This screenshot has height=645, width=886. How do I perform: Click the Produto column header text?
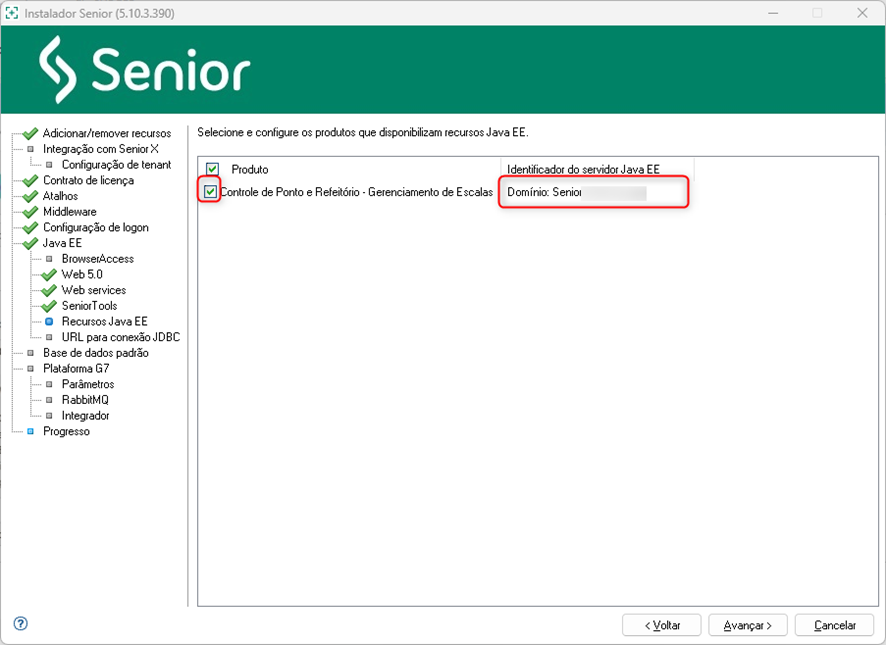[250, 169]
